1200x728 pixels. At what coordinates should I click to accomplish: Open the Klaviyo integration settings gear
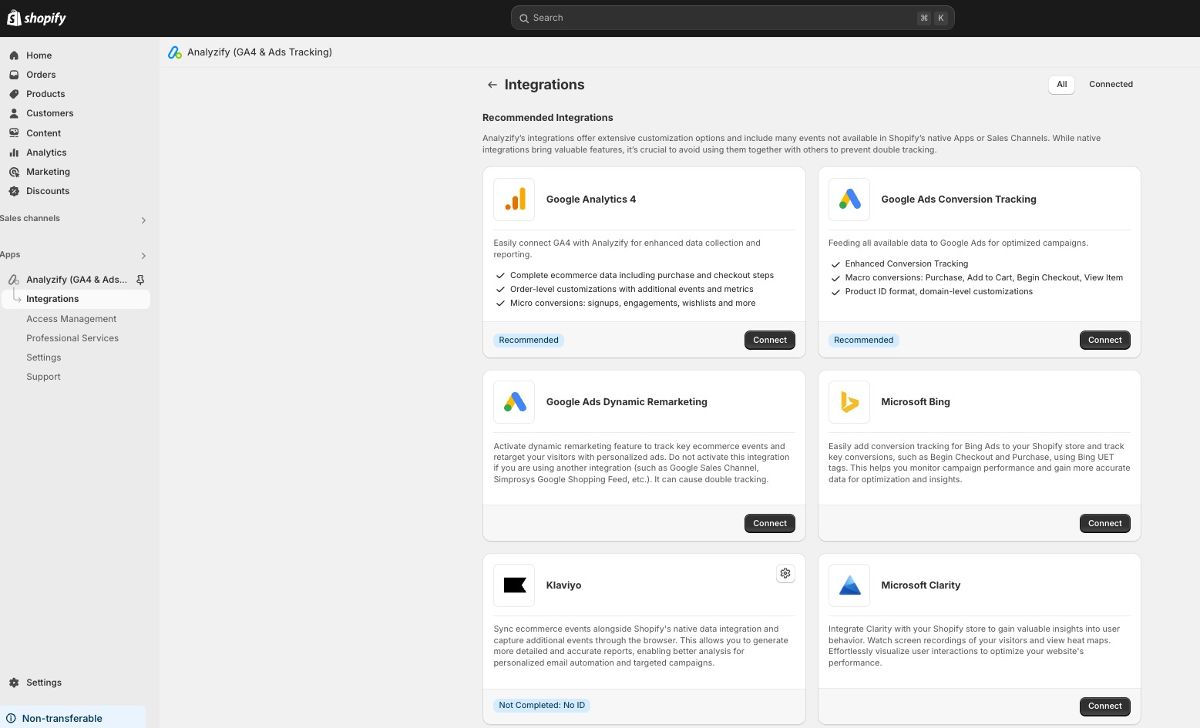coord(786,573)
